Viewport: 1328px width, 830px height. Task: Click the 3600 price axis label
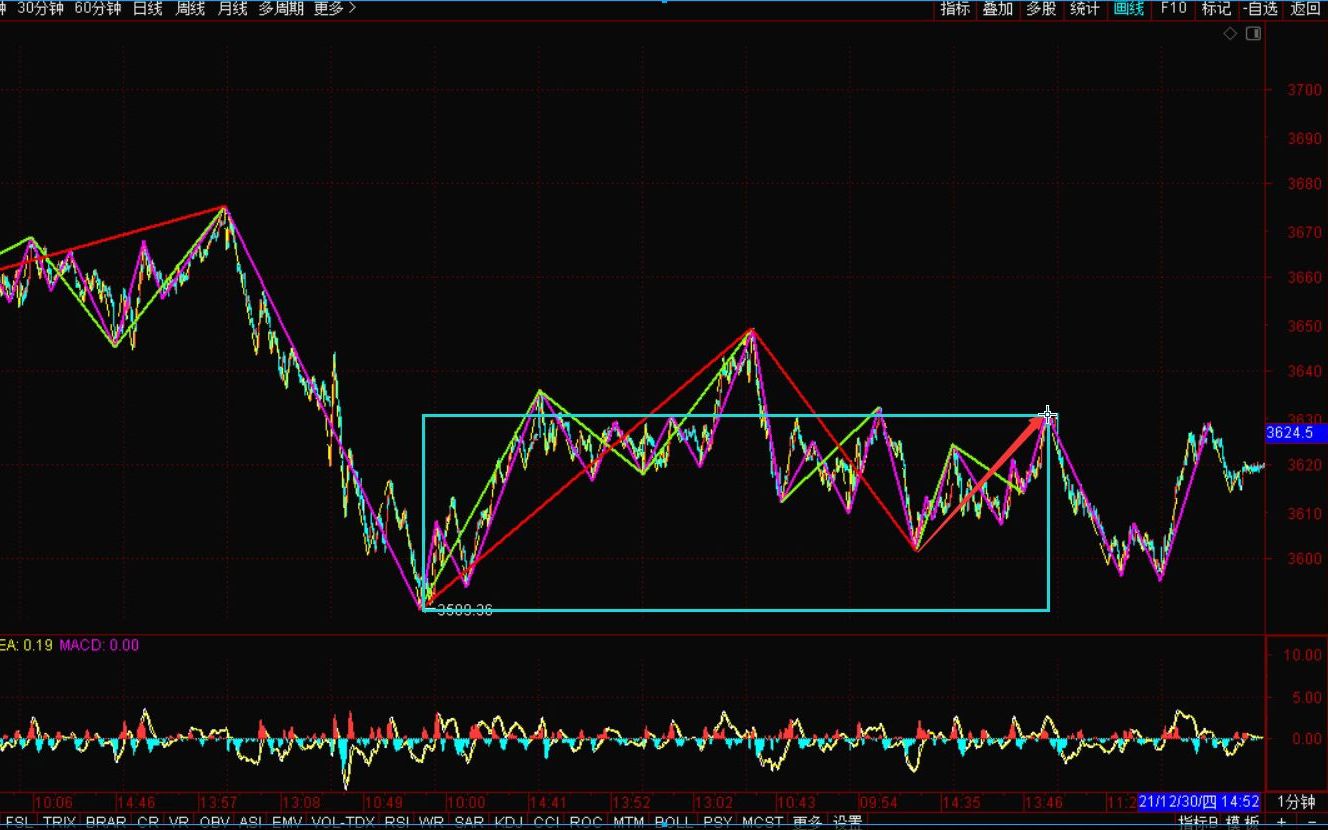pos(1304,559)
